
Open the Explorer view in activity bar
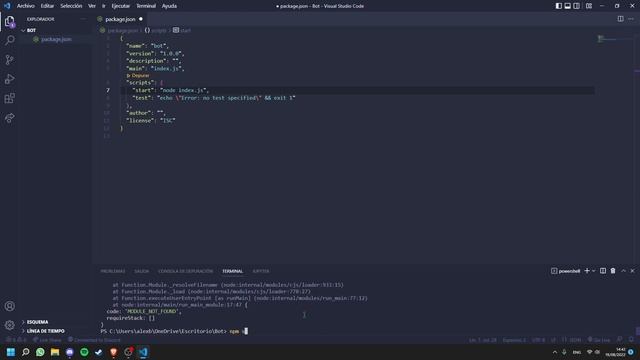(10, 22)
